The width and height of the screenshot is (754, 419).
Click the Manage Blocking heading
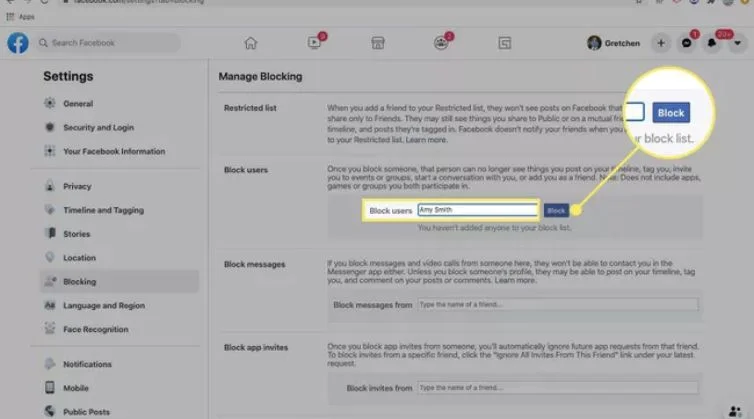260,76
